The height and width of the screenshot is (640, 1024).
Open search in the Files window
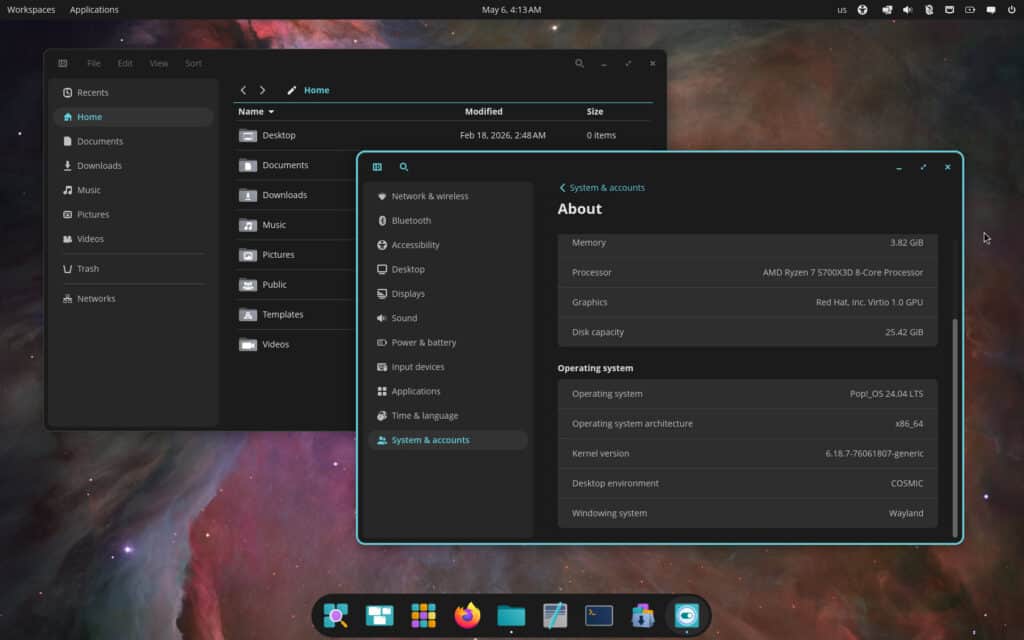[x=579, y=63]
